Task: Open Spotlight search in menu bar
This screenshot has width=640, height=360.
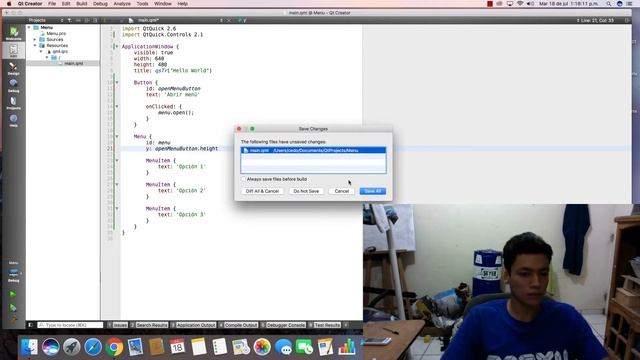Action: tap(609, 4)
